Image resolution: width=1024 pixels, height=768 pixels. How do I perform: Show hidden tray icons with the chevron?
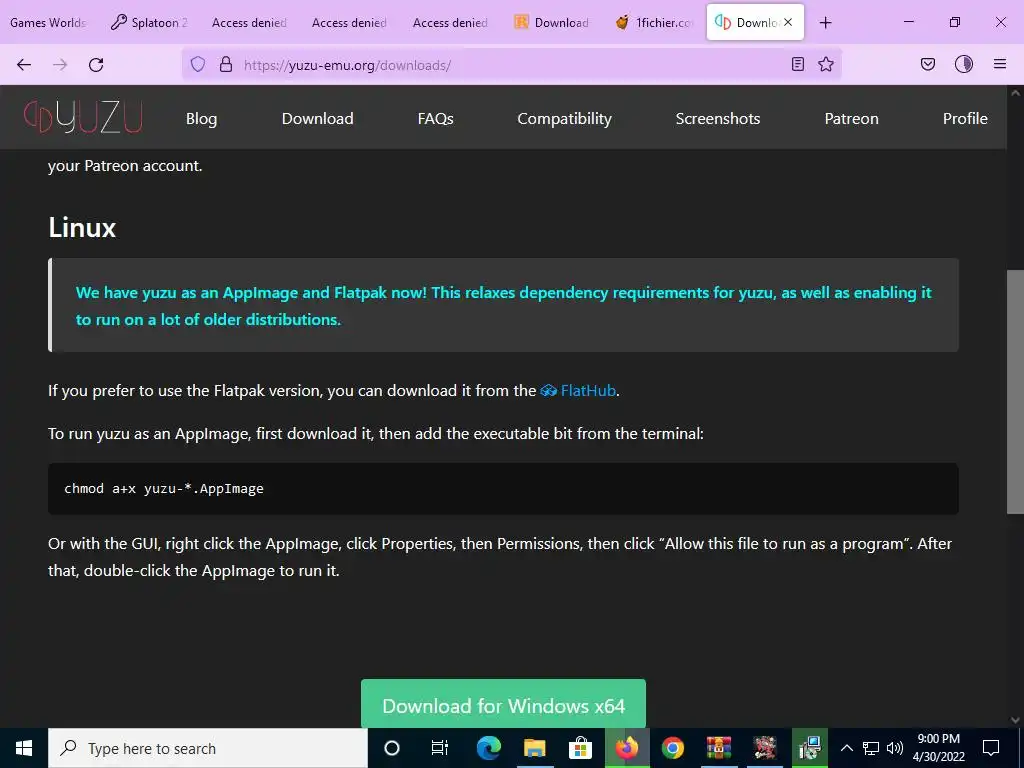(846, 748)
